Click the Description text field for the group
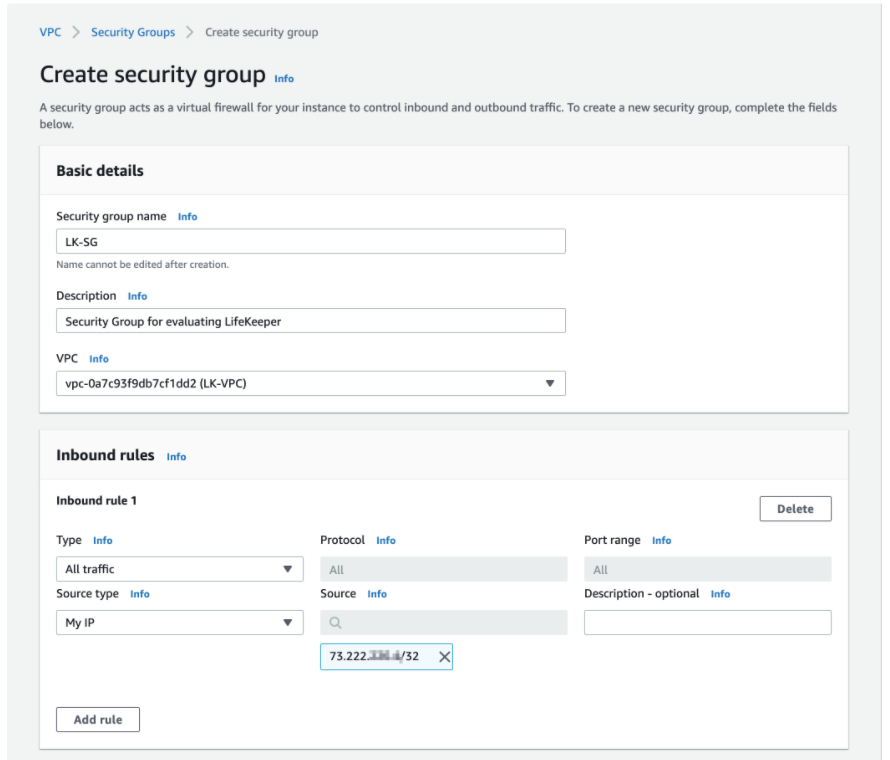890x760 pixels. pos(311,320)
